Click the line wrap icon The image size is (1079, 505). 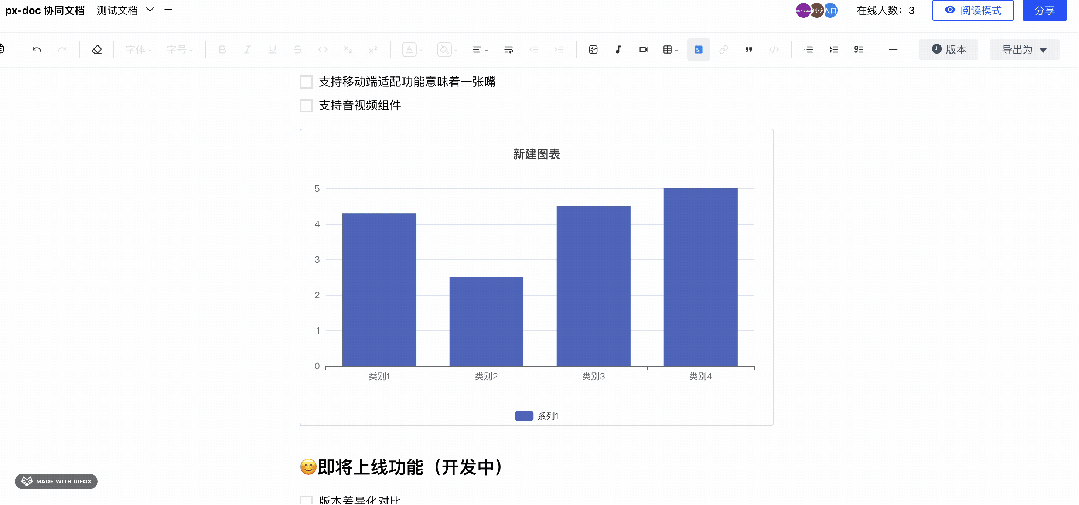(x=509, y=50)
